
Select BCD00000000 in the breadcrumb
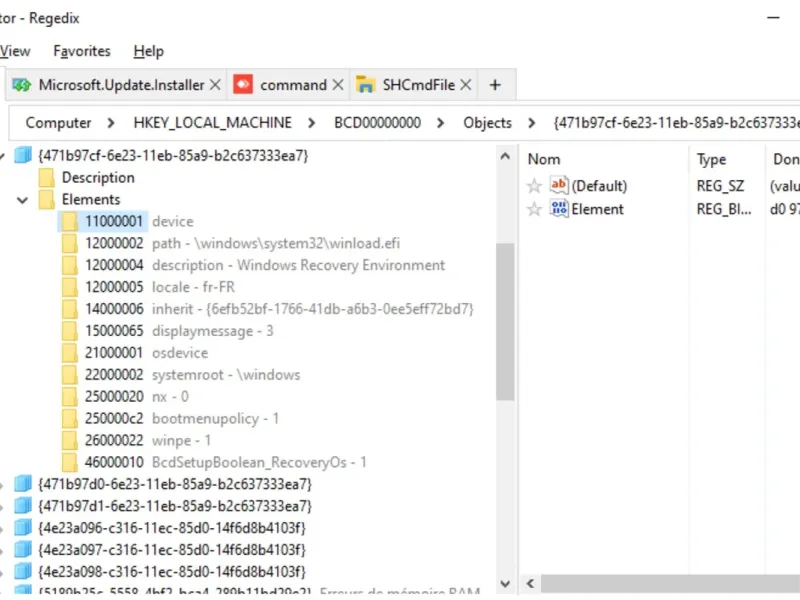coord(378,123)
